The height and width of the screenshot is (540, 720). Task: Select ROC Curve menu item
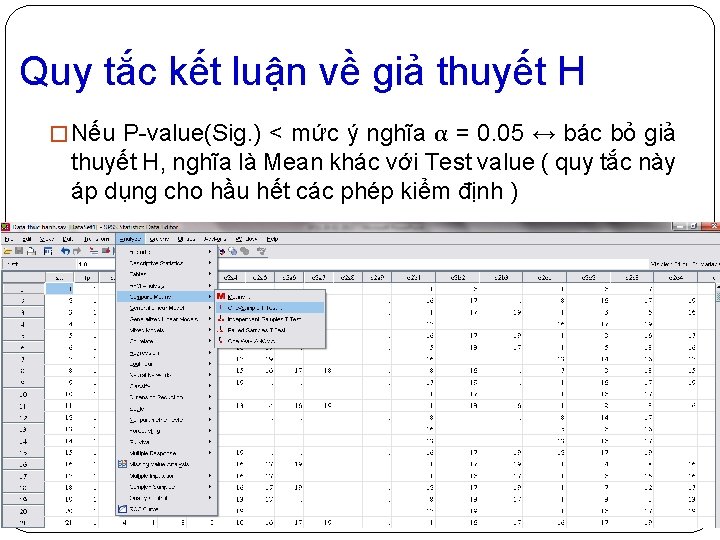(x=166, y=509)
